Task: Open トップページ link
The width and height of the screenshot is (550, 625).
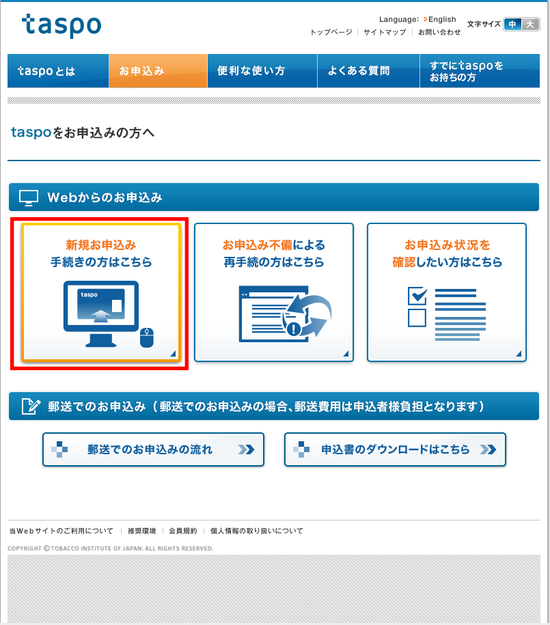Action: pos(331,32)
